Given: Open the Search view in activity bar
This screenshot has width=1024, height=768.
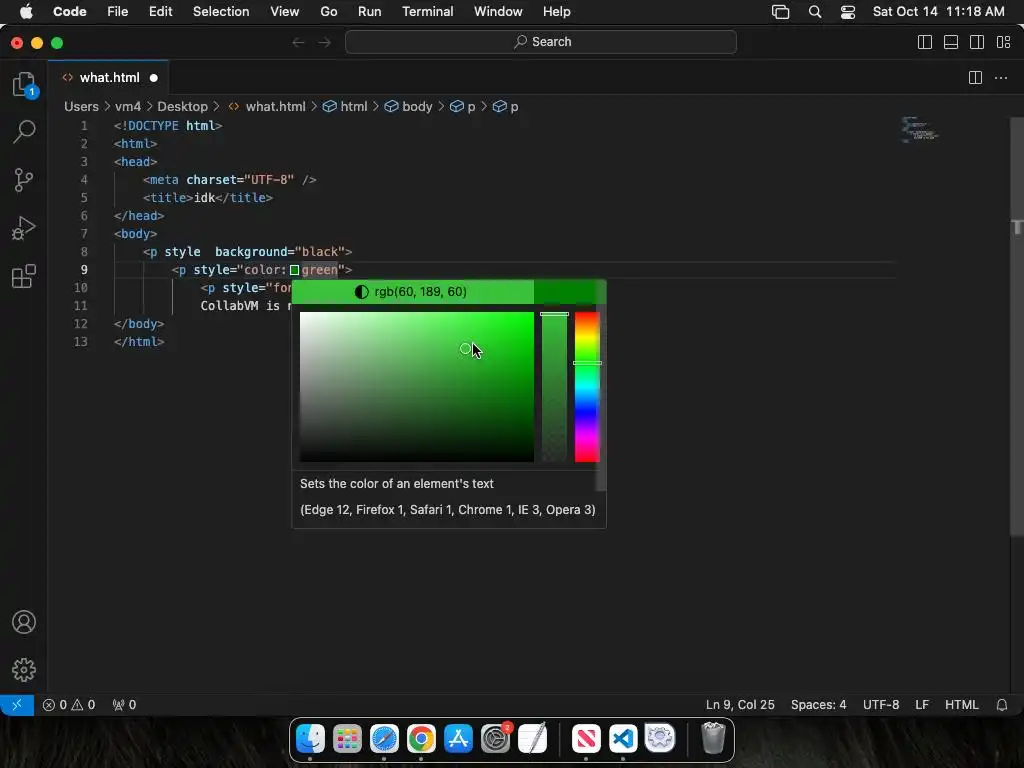Looking at the screenshot, I should click(x=24, y=132).
